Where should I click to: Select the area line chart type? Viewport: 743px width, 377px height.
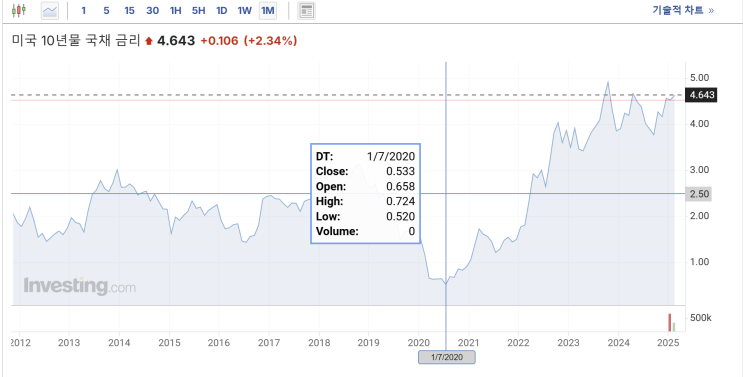50,10
